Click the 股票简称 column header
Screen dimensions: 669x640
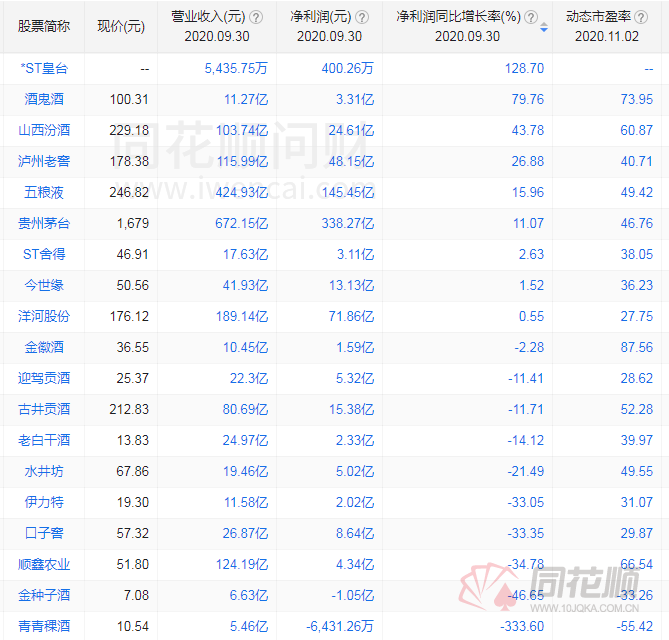coord(44,26)
